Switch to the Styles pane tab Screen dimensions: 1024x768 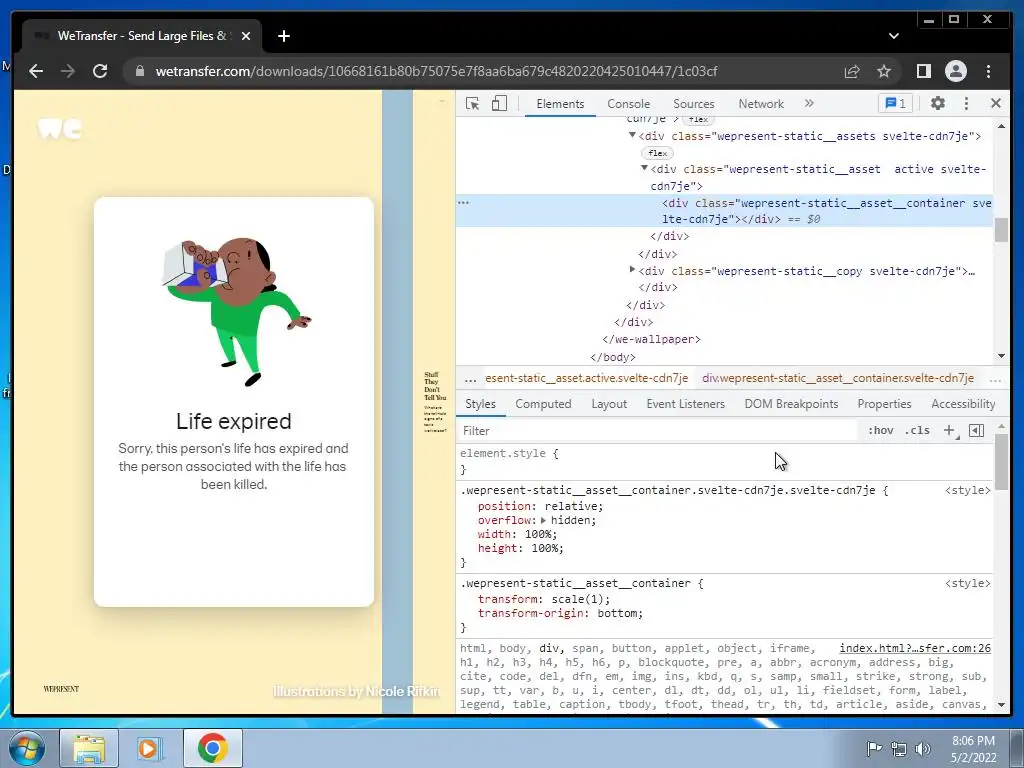pos(481,404)
